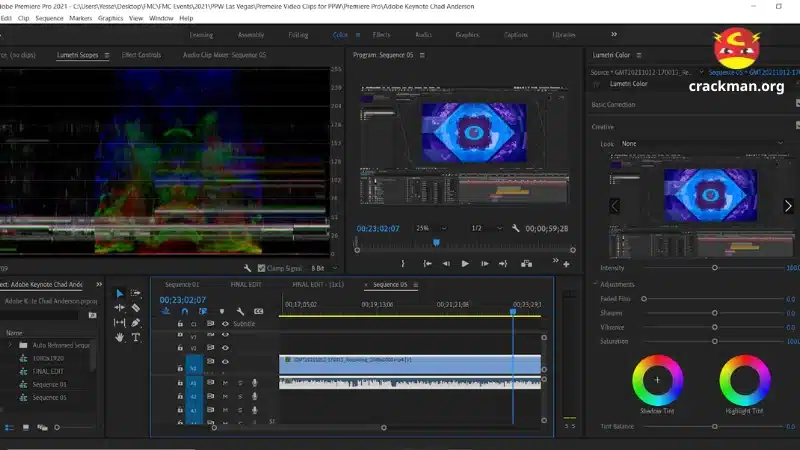Open the 25% zoom level dropdown
800x450 pixels.
[x=432, y=229]
